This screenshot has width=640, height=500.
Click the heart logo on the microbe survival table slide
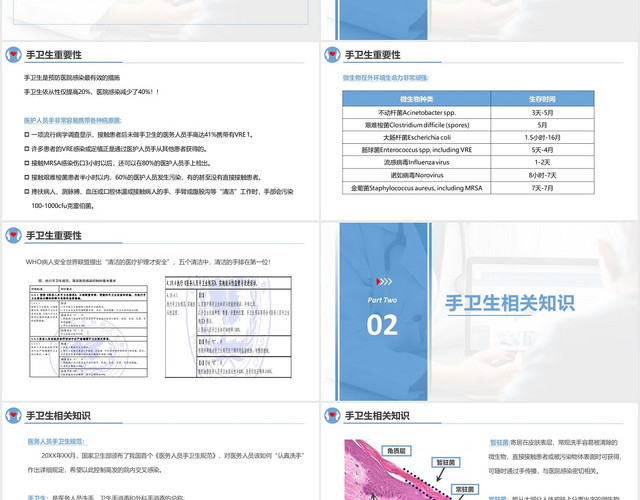(332, 54)
